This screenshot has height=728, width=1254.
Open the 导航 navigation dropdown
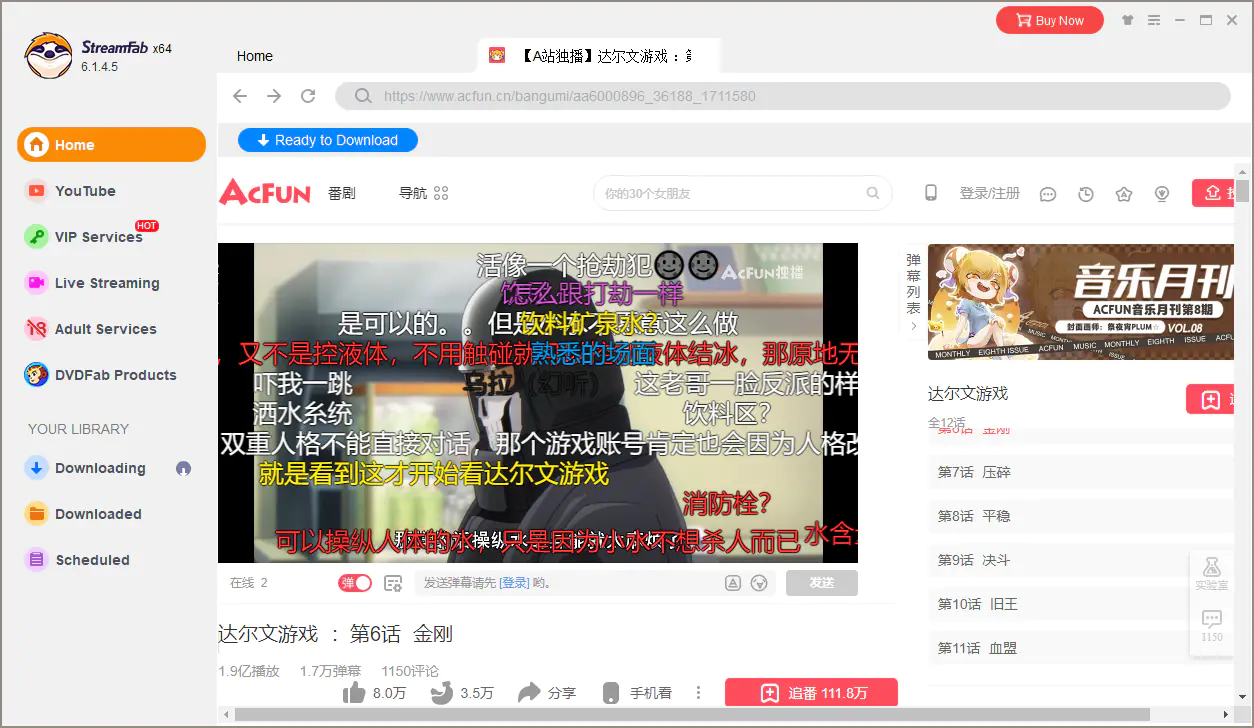pos(423,193)
